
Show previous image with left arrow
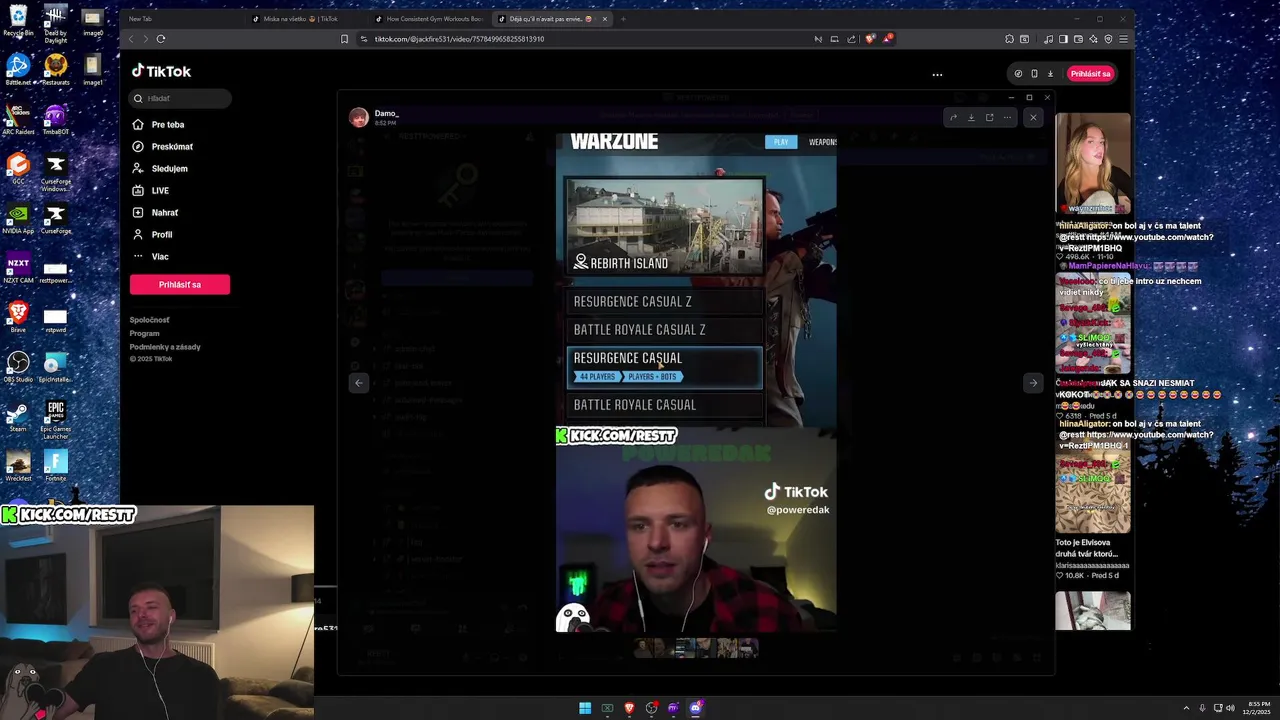tap(358, 383)
